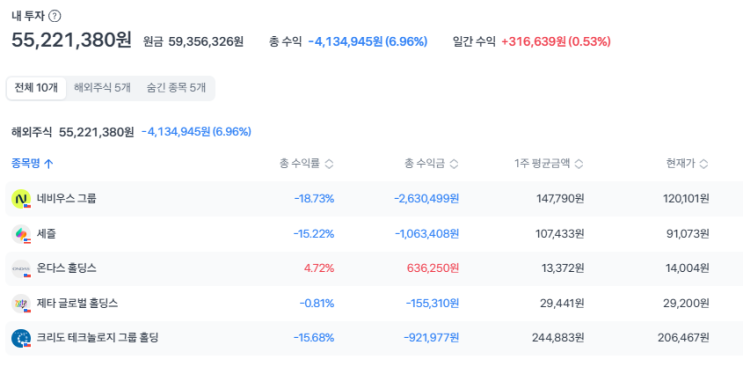Click the -0.81% return for 제타 글로벌
743x367 pixels.
(x=317, y=303)
